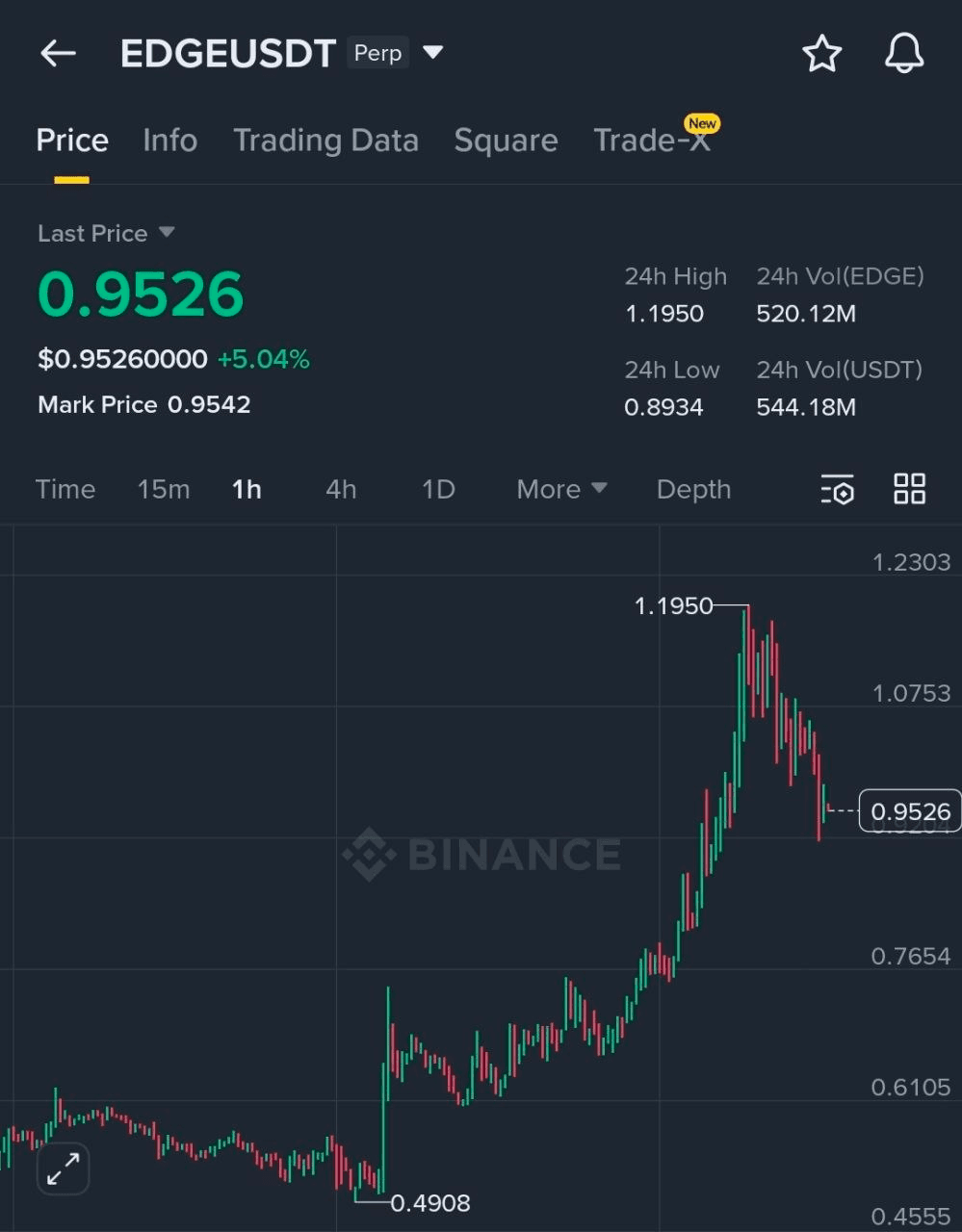
Task: Open price alert bell icon
Action: pos(903,54)
